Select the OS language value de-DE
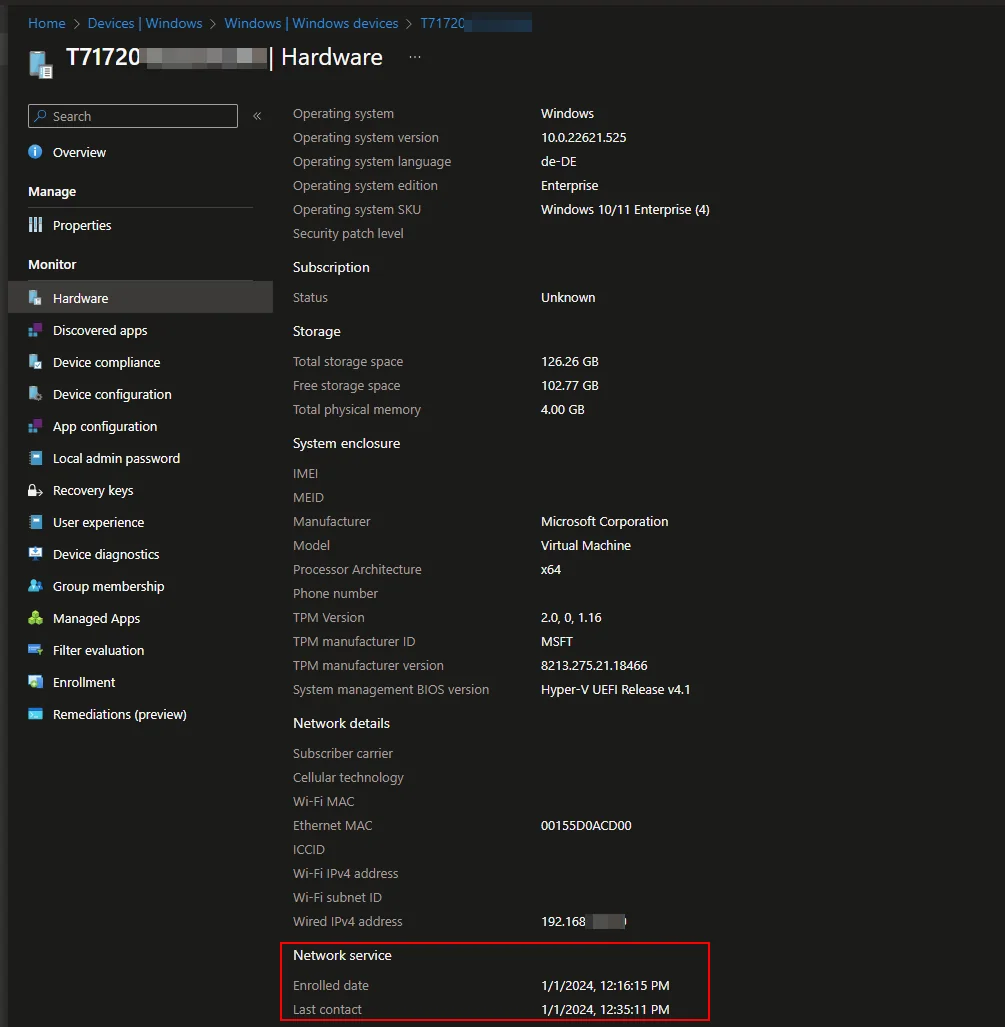 (559, 162)
